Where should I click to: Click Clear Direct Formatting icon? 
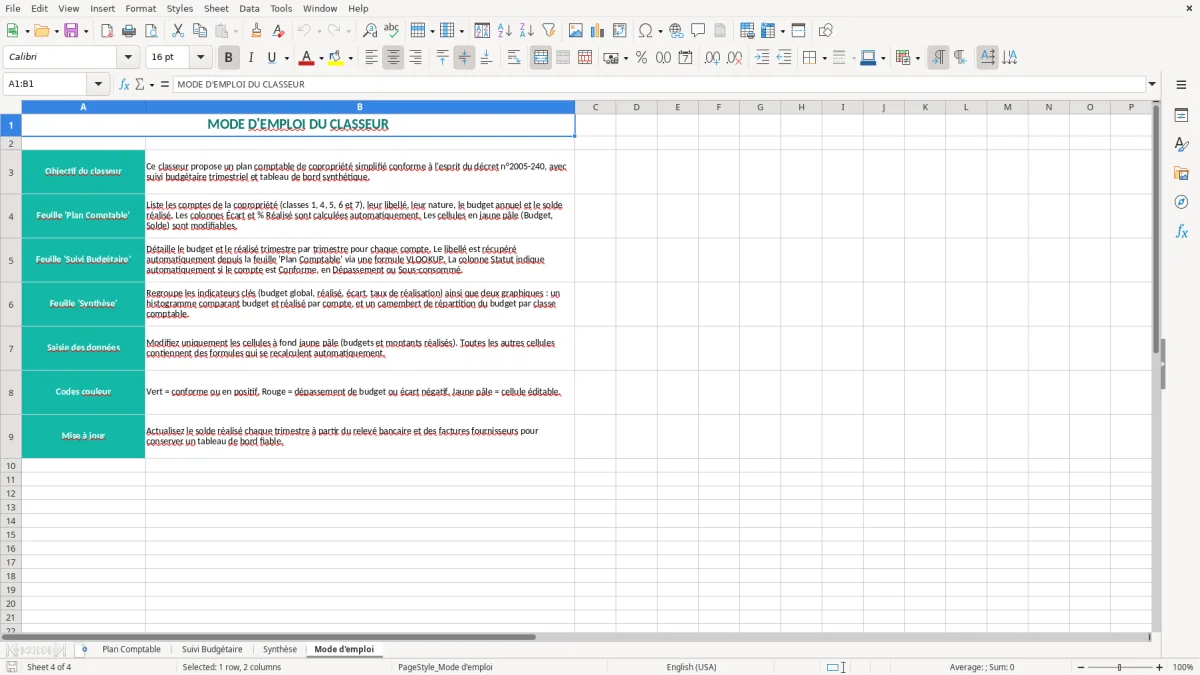point(278,31)
